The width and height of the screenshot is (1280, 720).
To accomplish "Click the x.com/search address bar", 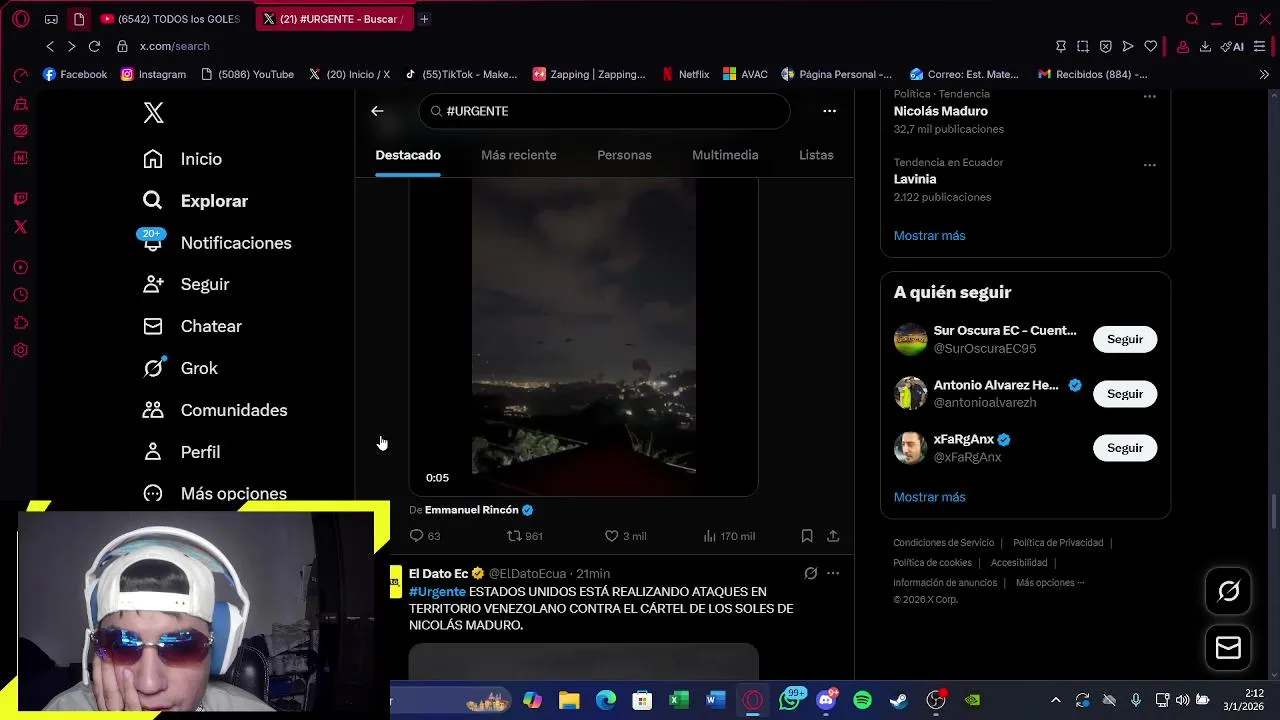I will coord(174,46).
